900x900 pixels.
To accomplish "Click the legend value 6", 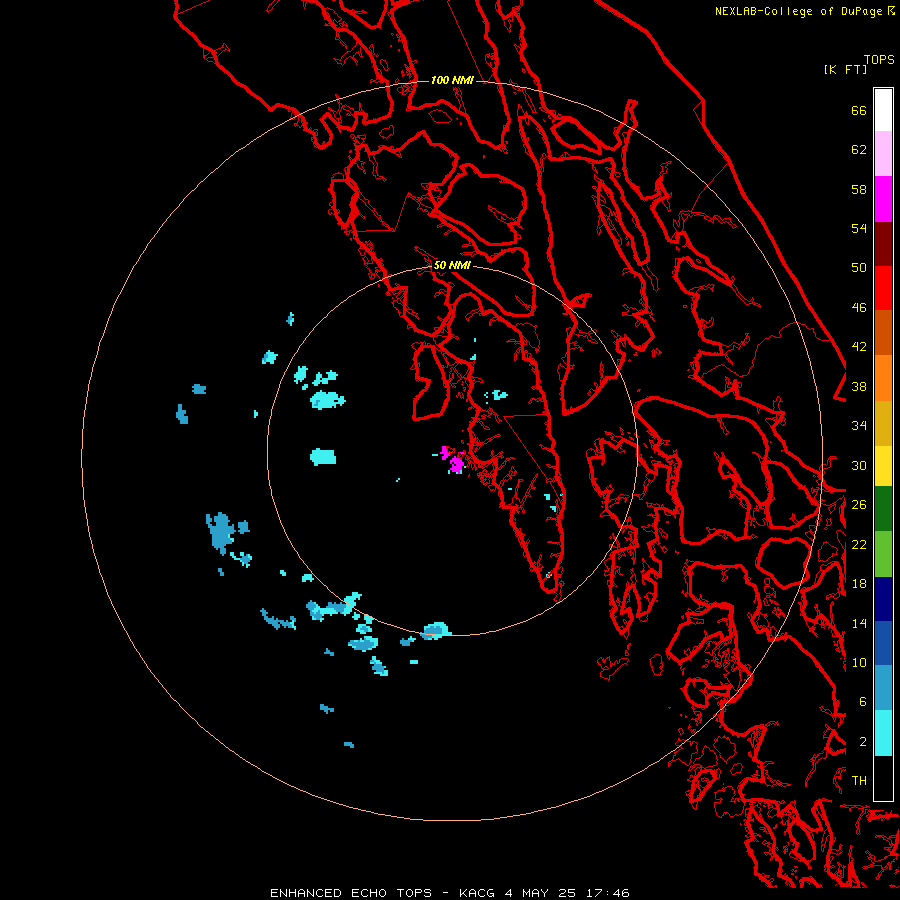I will (863, 702).
